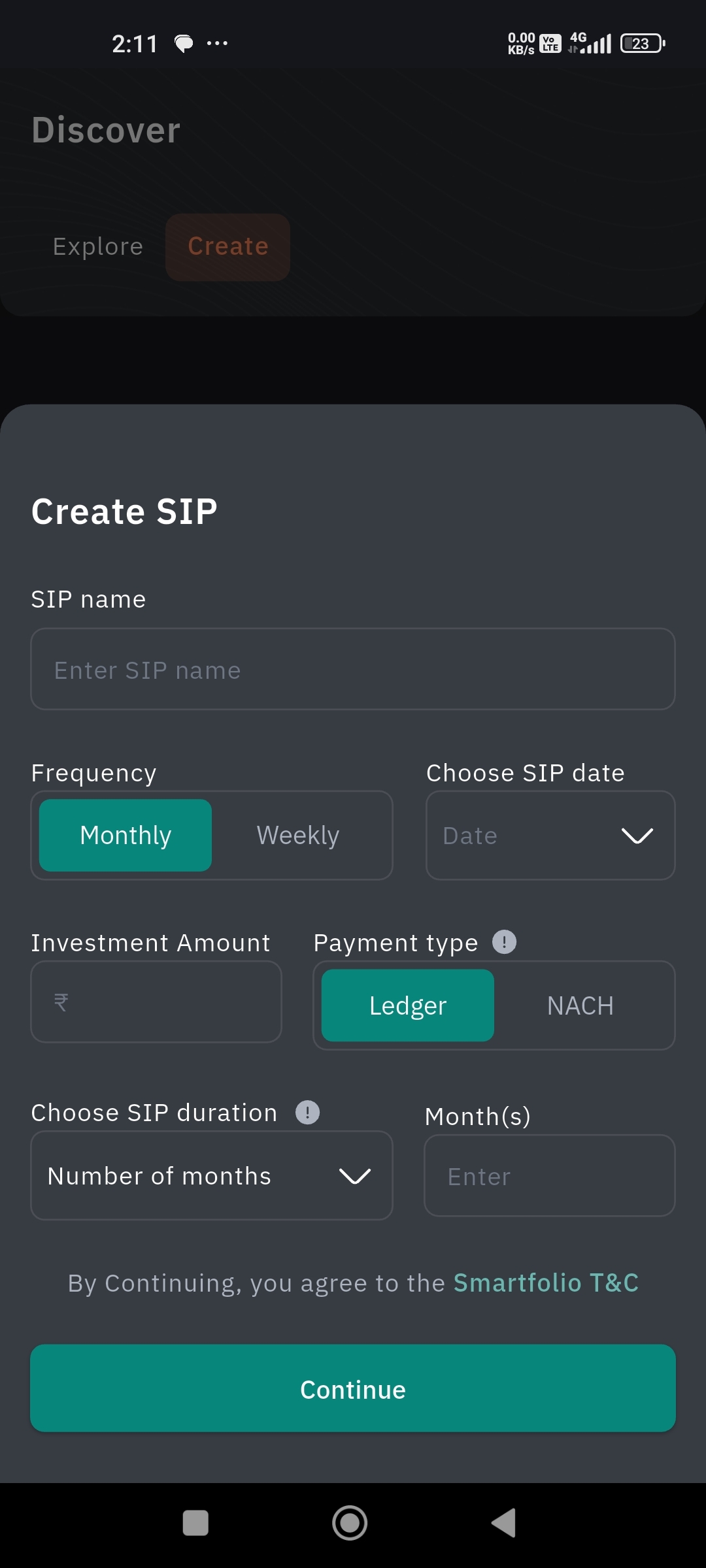Expand the Number of months dropdown
The height and width of the screenshot is (1568, 706).
211,1176
